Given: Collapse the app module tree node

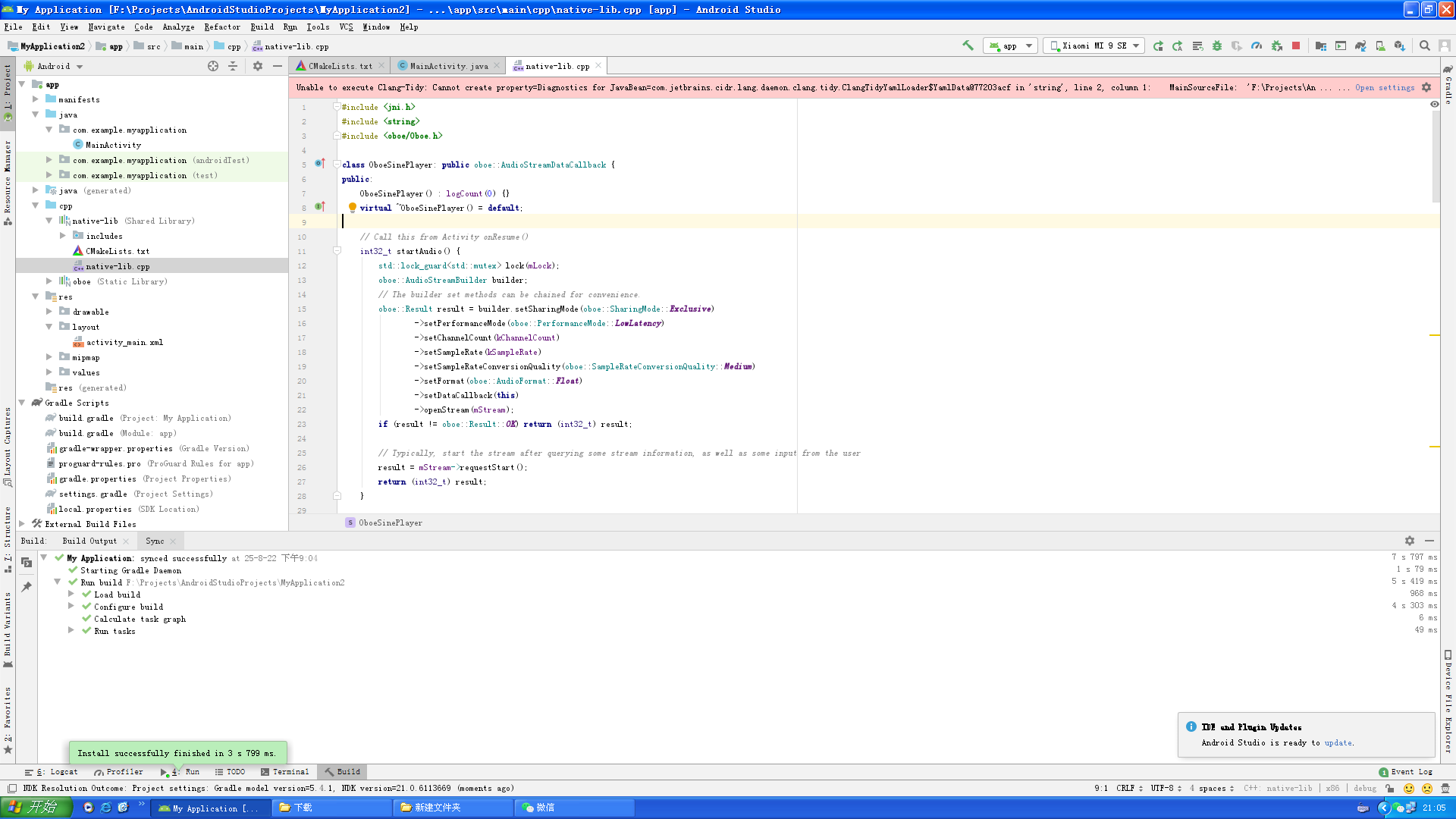Looking at the screenshot, I should pyautogui.click(x=22, y=84).
